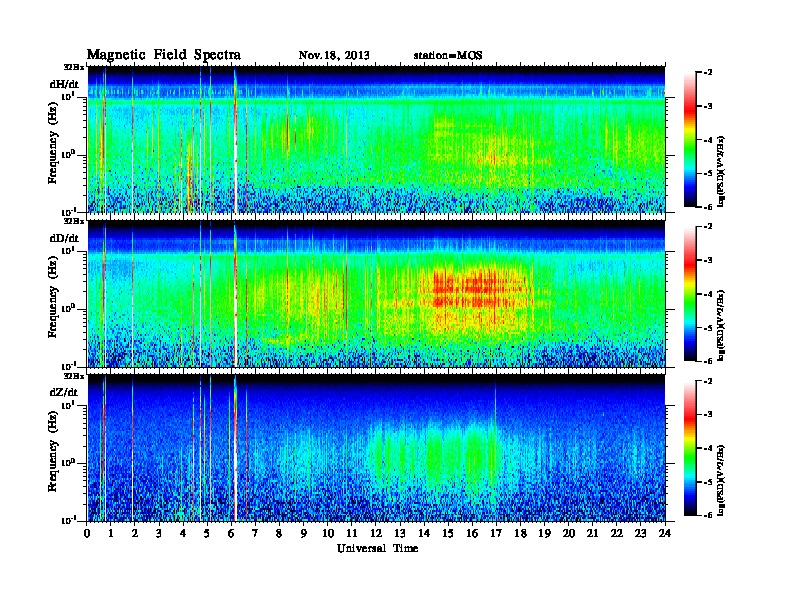The height and width of the screenshot is (612, 792).
Task: Pick the color bar beside the dH/dt panel
Action: click(x=690, y=139)
